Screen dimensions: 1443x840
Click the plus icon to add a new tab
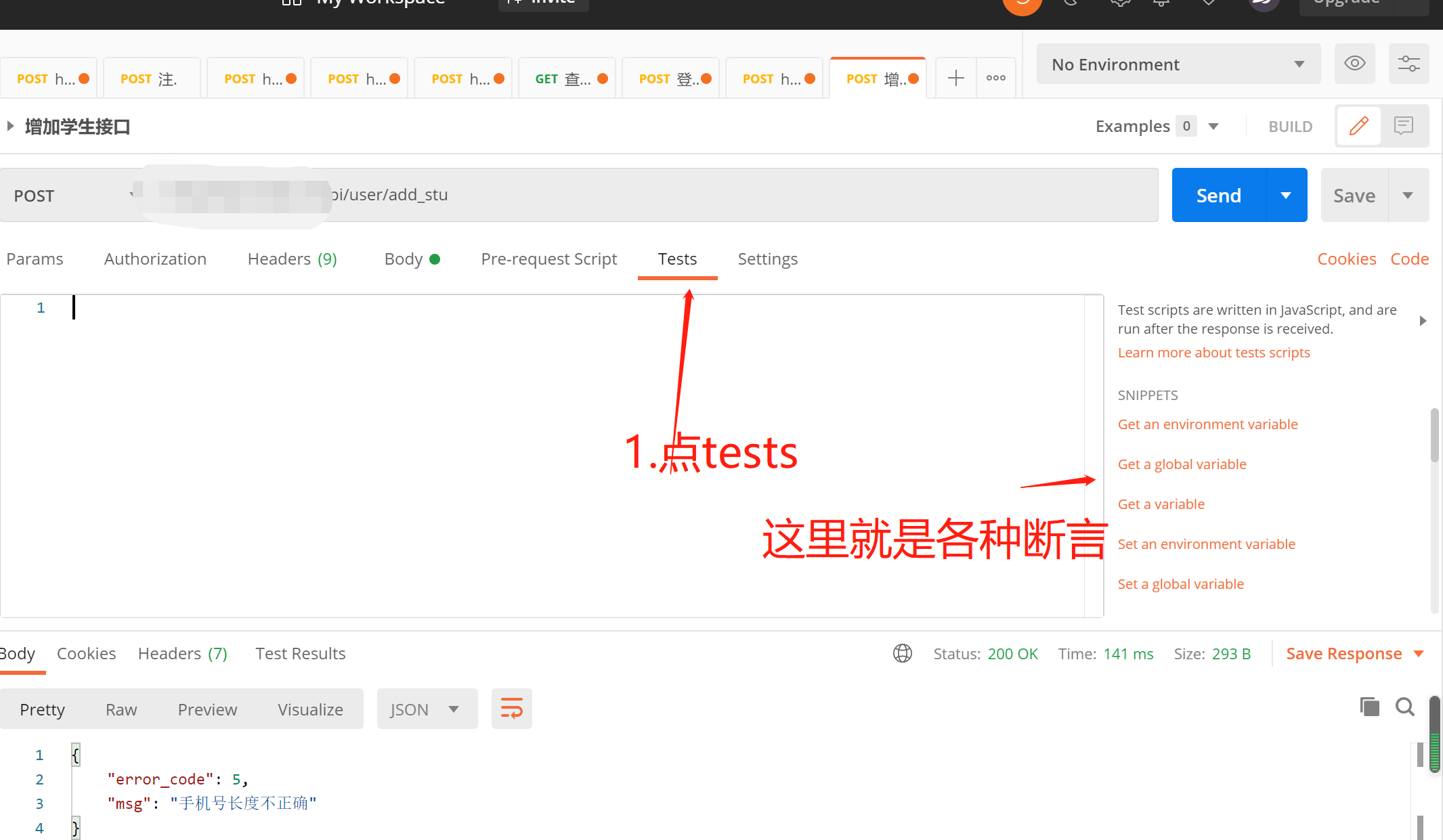click(955, 78)
